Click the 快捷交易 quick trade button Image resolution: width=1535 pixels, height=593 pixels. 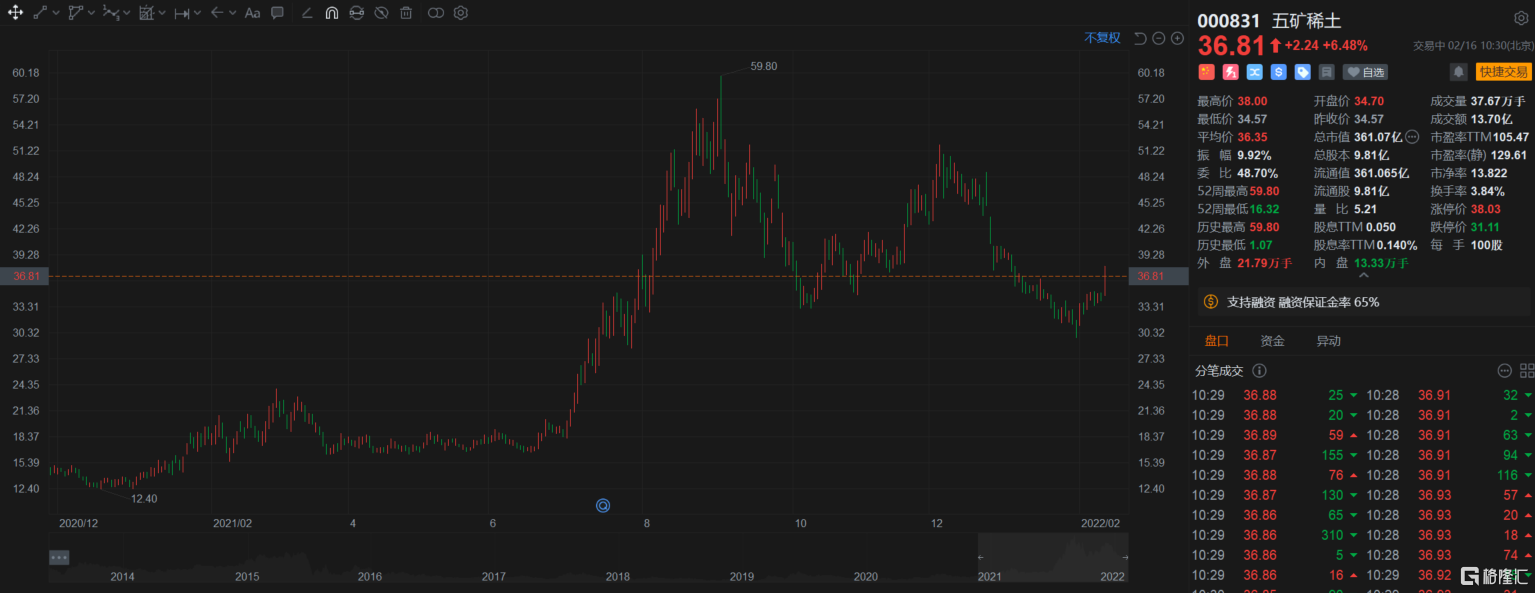[1503, 72]
